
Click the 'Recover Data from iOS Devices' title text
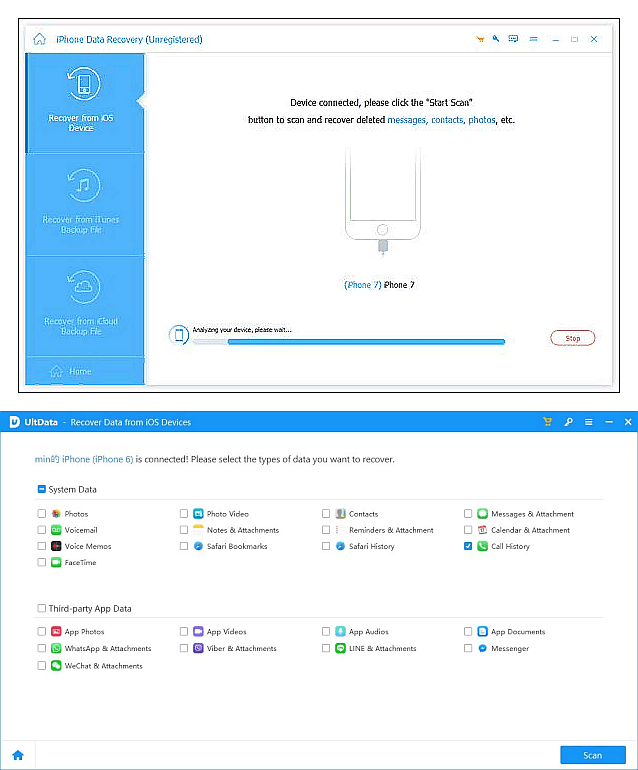click(131, 422)
